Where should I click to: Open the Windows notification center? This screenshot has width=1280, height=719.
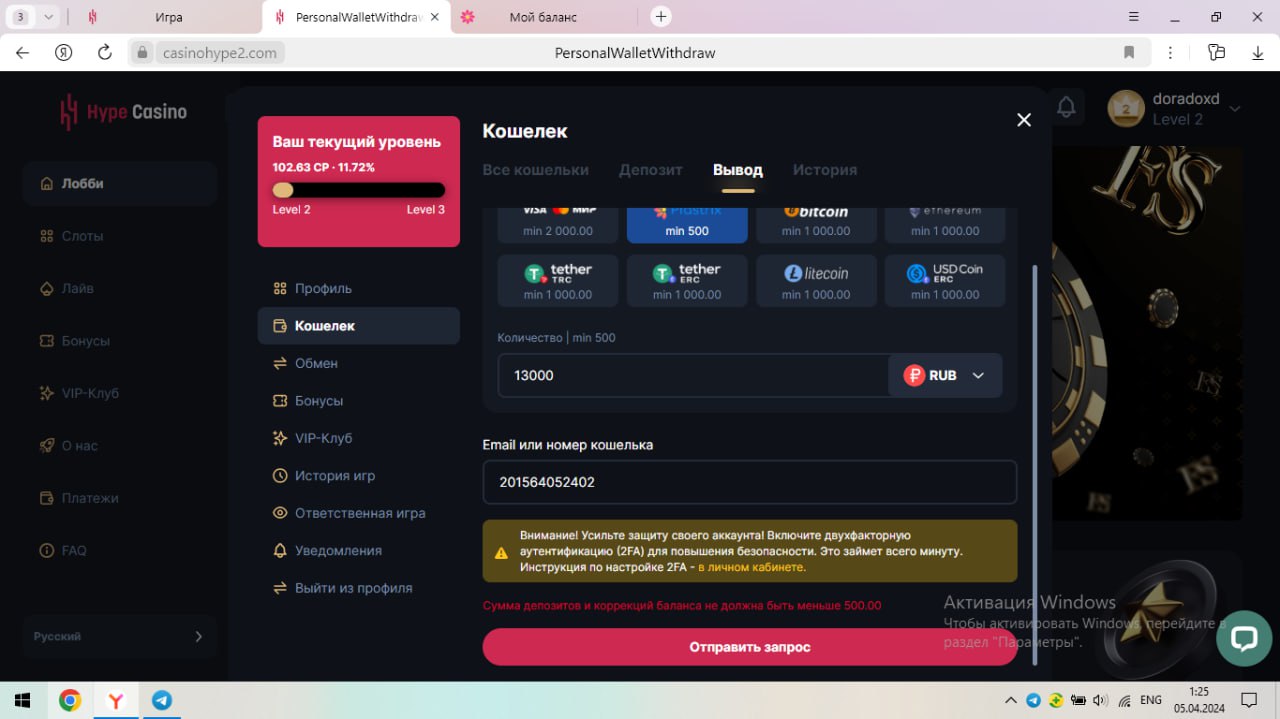coord(1248,700)
